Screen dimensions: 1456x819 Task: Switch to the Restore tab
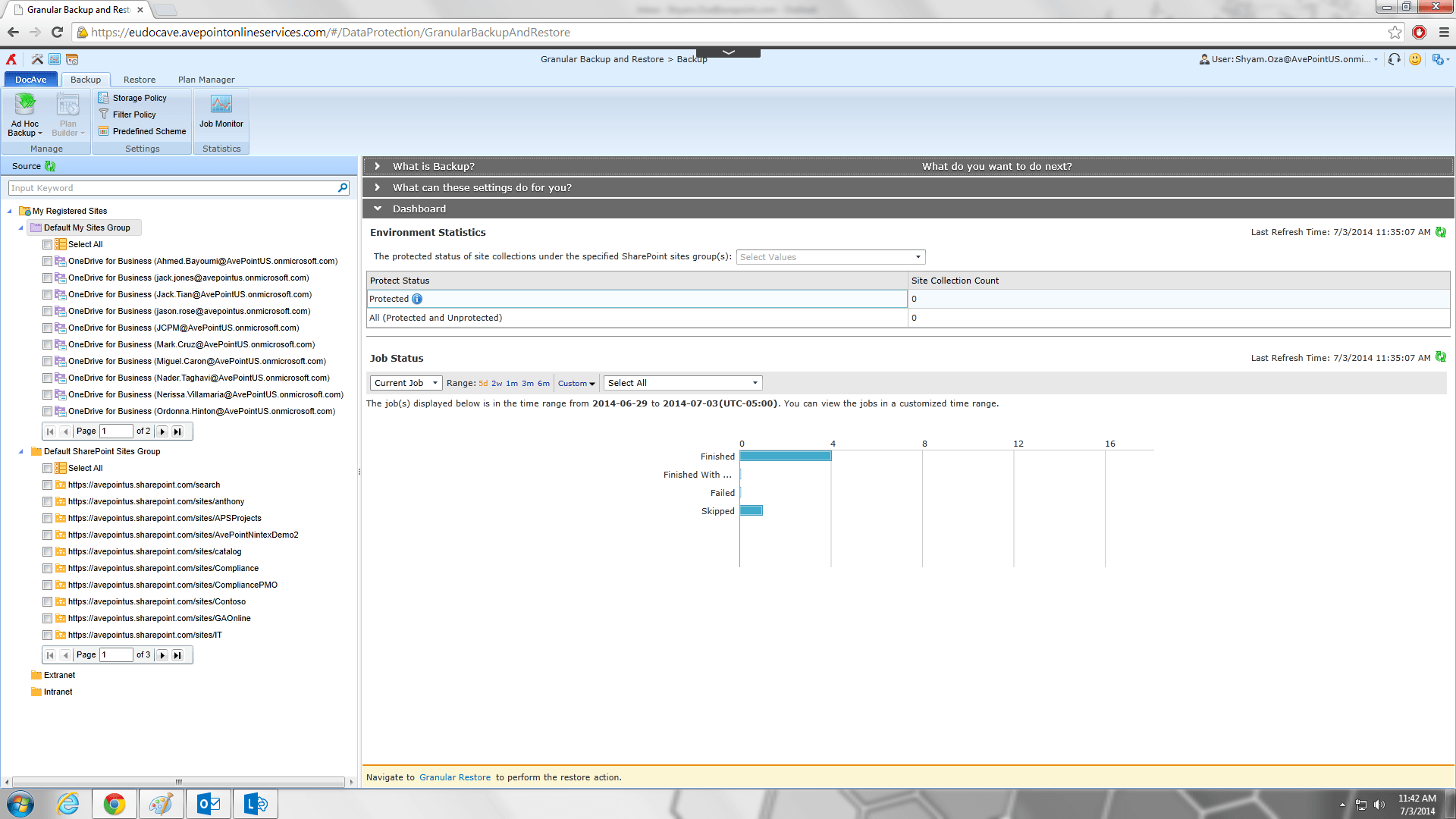140,80
